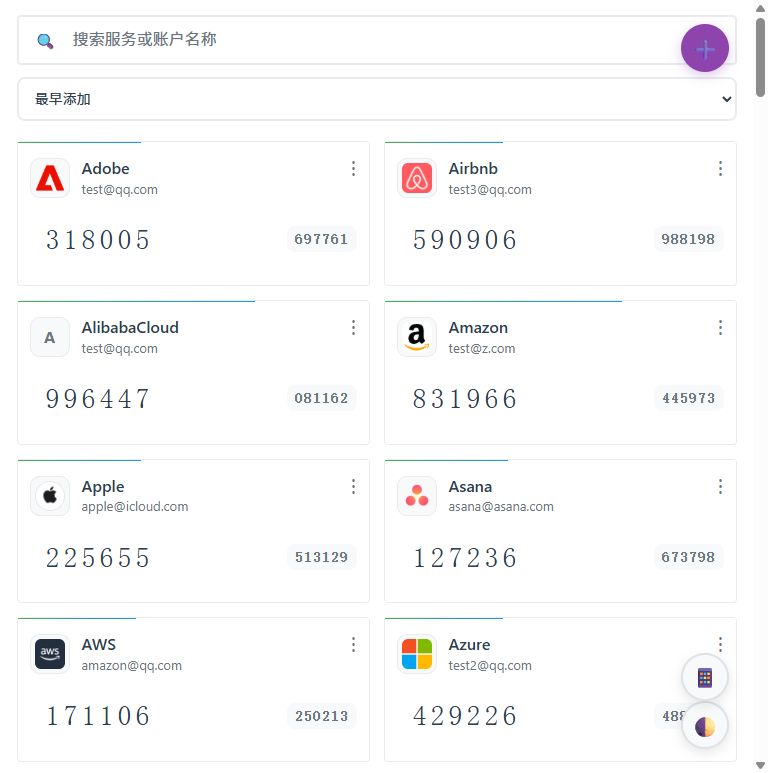
Task: Click the asana@asana.com account text
Action: (501, 507)
